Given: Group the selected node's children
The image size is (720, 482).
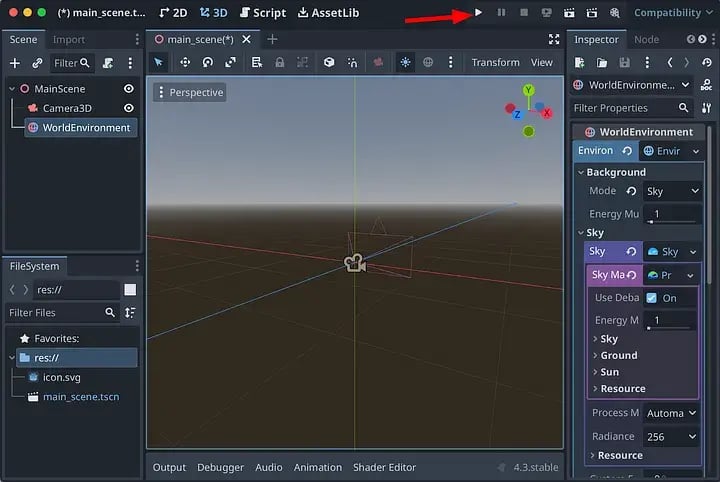Looking at the screenshot, I should pos(302,62).
